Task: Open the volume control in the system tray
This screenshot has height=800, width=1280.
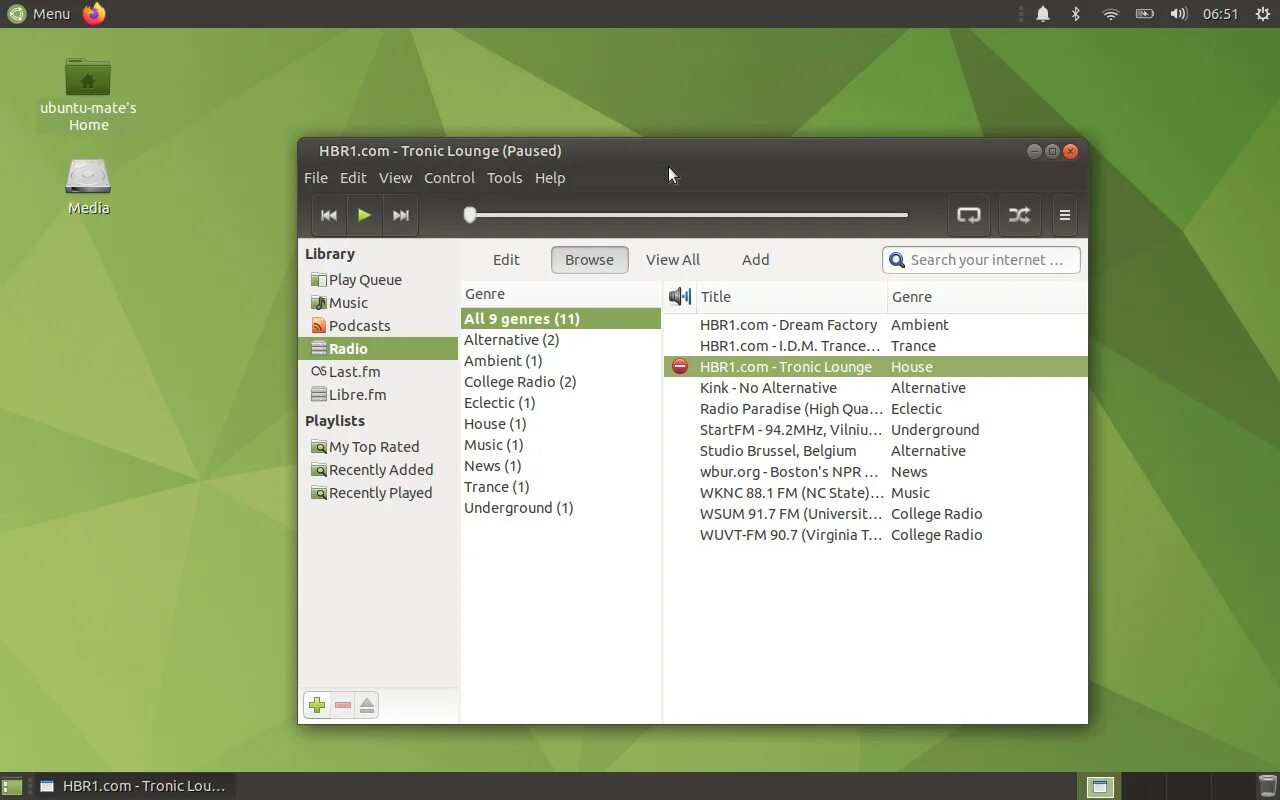Action: point(1178,14)
